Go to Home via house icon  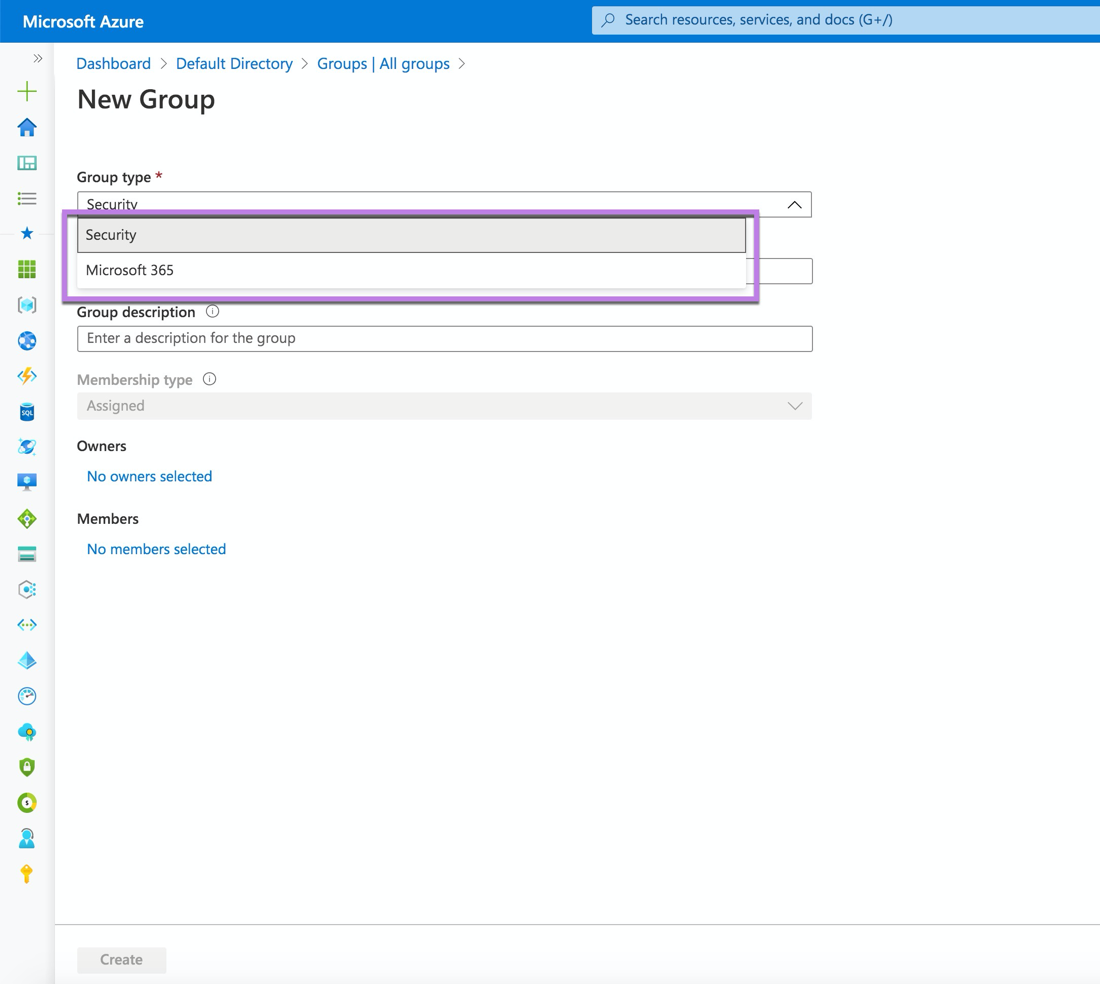click(27, 127)
